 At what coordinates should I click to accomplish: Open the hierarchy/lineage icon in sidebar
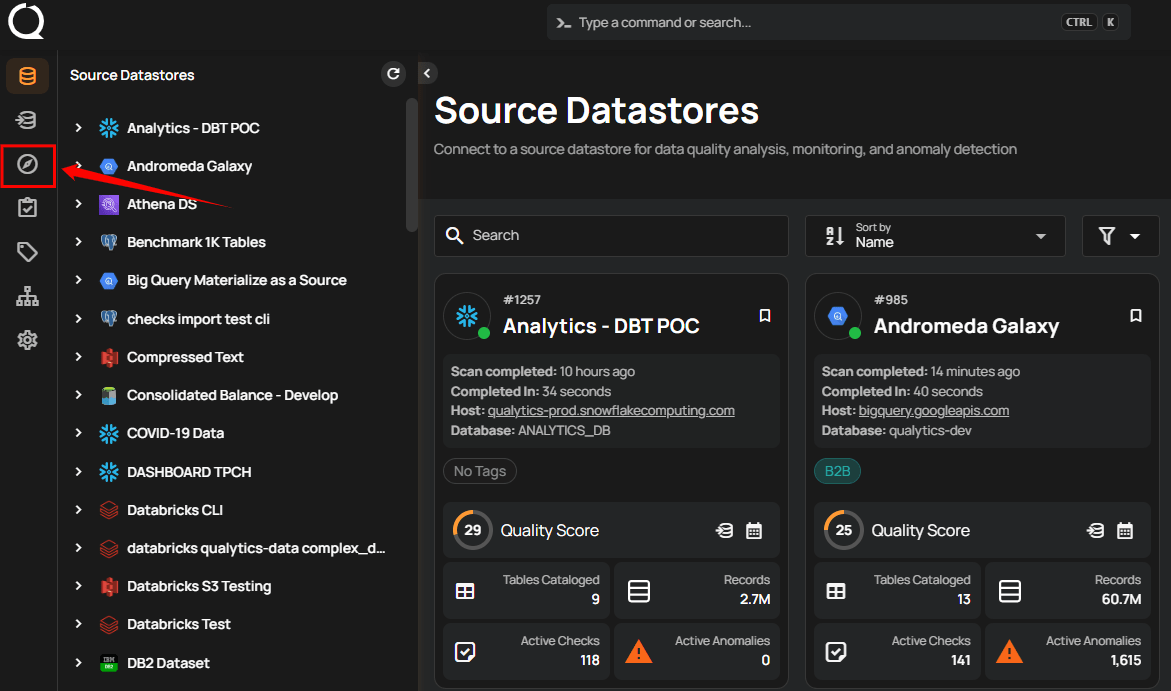[27, 296]
